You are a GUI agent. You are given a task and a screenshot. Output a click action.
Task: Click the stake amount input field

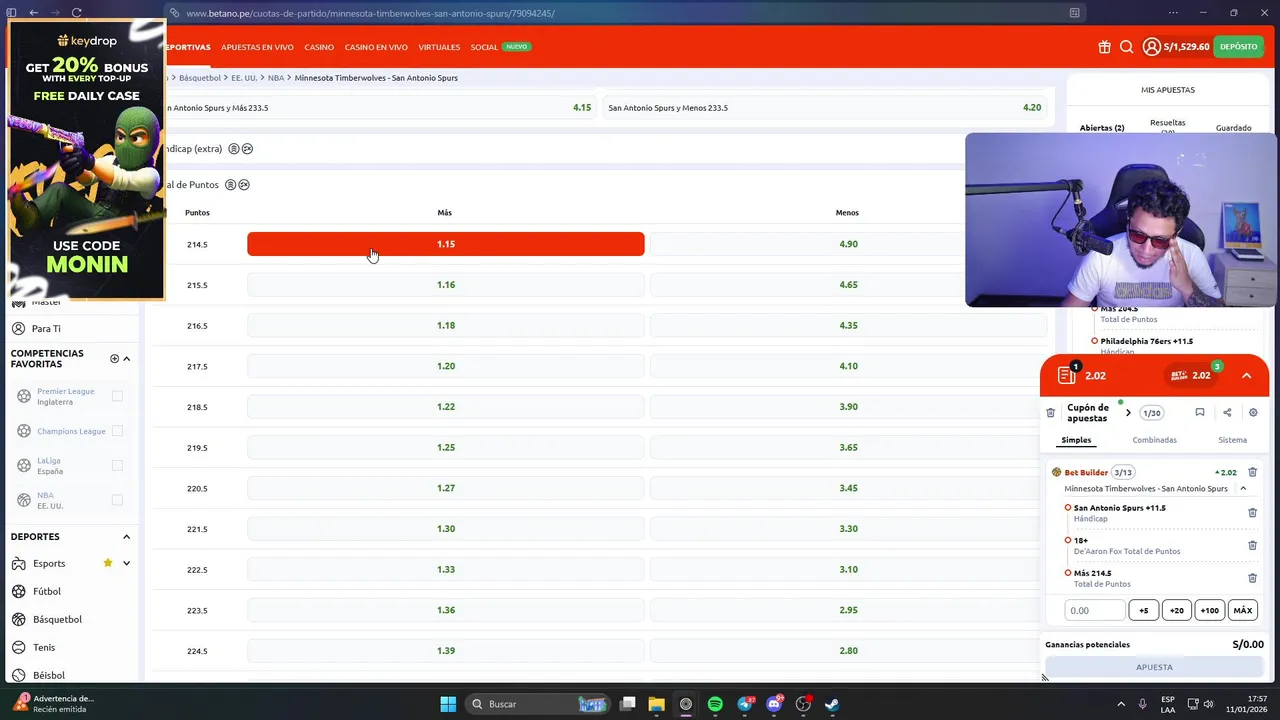coord(1095,610)
